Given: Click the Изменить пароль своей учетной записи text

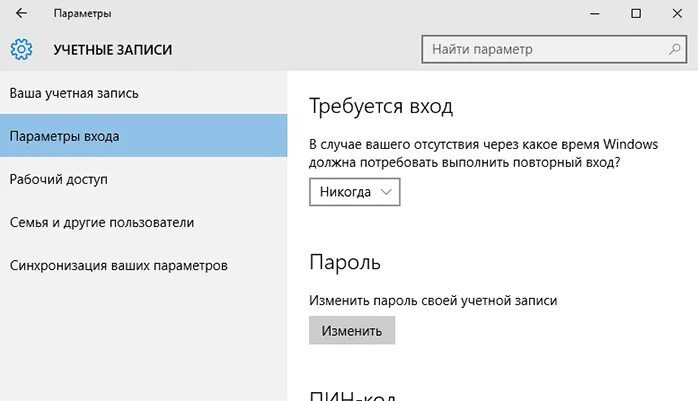Looking at the screenshot, I should 433,300.
